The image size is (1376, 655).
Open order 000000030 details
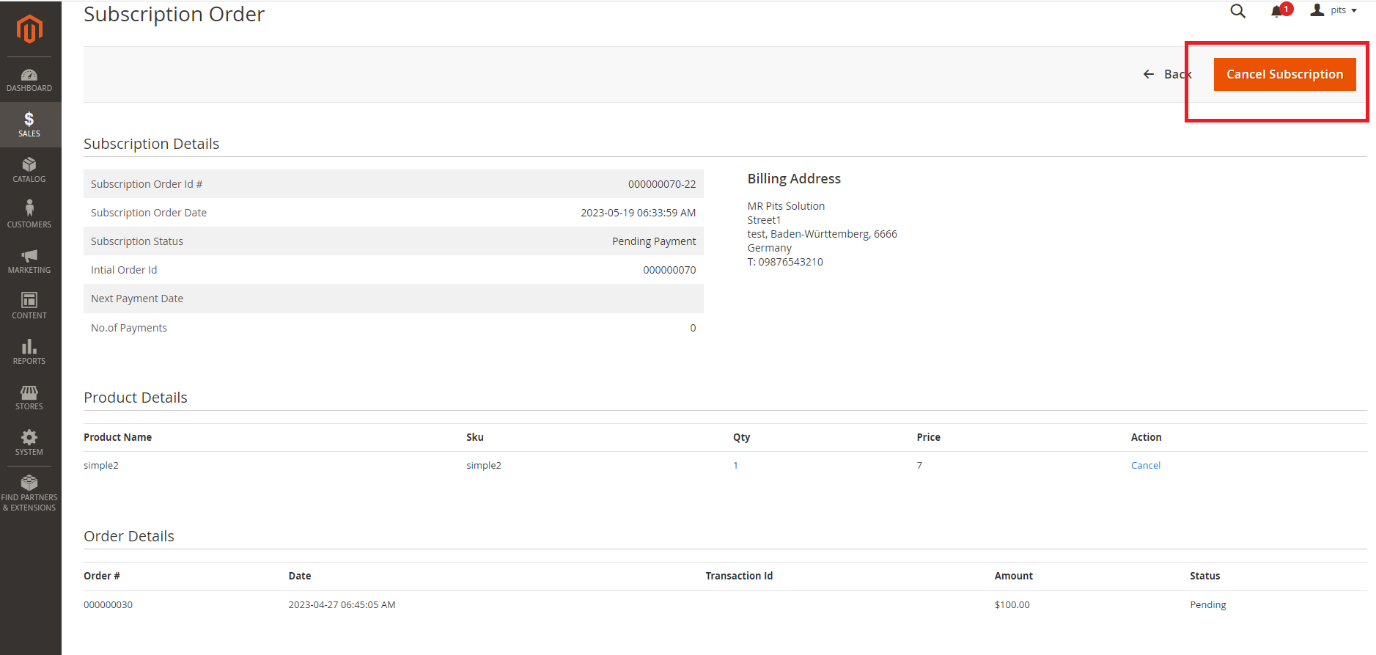(x=107, y=604)
